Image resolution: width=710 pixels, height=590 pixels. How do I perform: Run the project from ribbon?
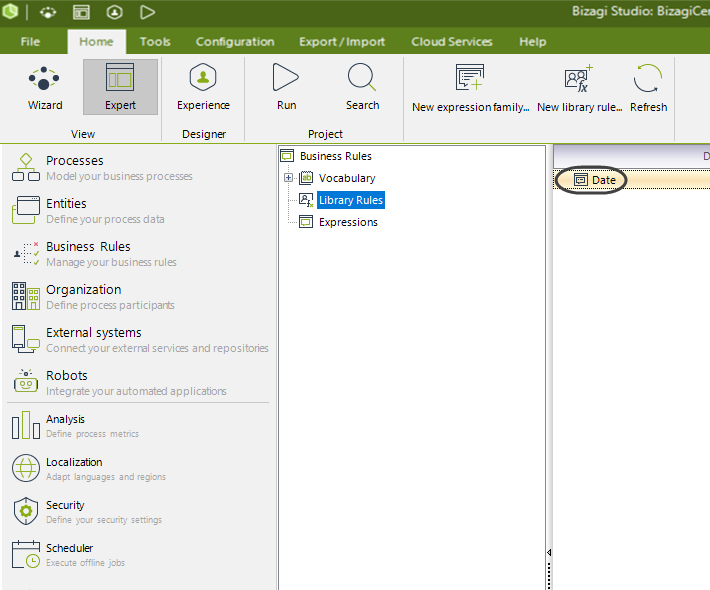[286, 87]
